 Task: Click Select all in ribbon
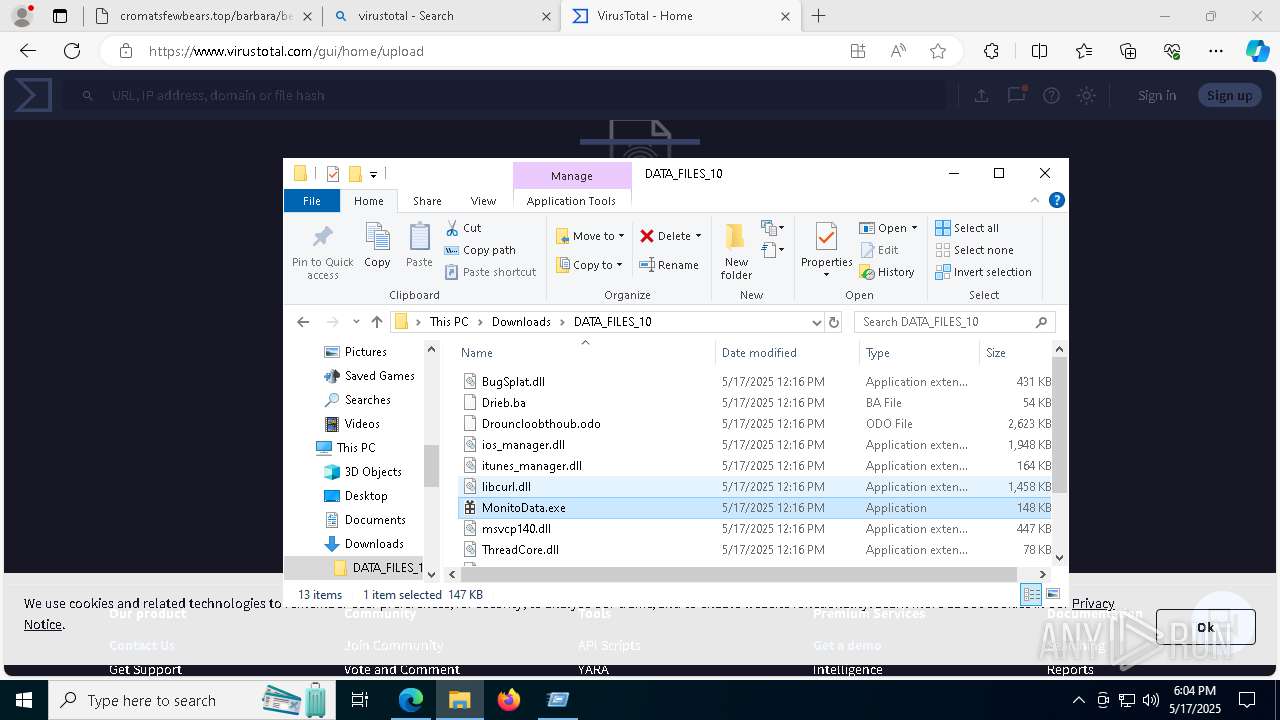pyautogui.click(x=967, y=228)
